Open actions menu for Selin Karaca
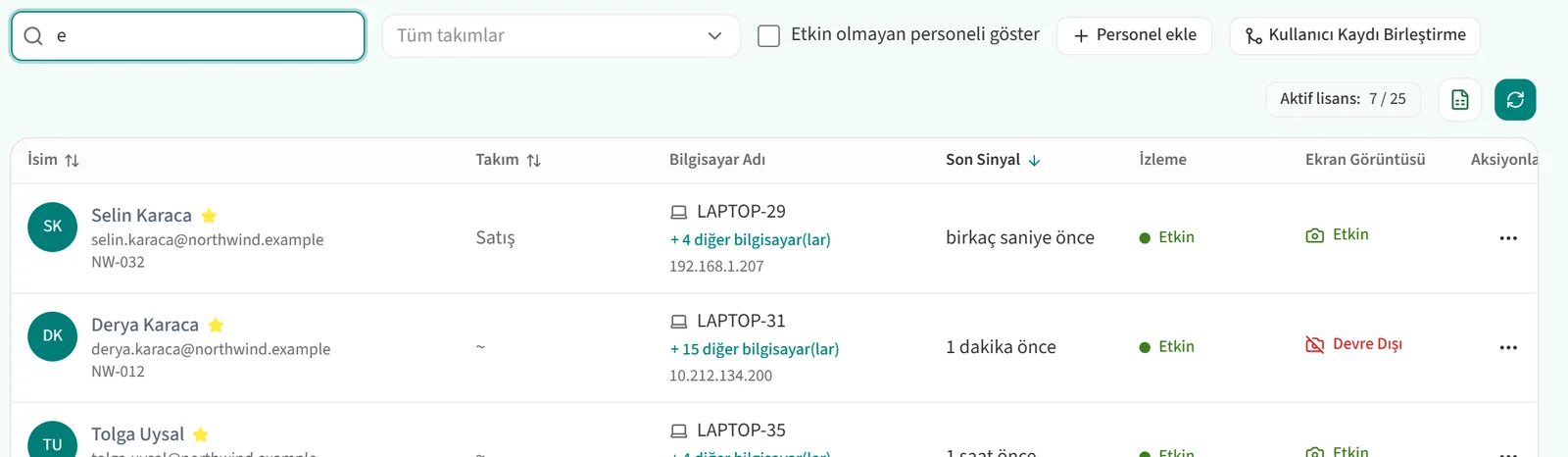The image size is (1568, 457). [1508, 238]
